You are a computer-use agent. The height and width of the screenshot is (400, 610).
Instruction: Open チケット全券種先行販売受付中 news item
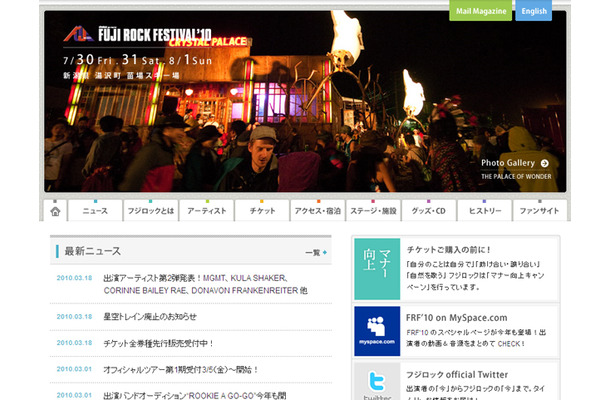[158, 343]
